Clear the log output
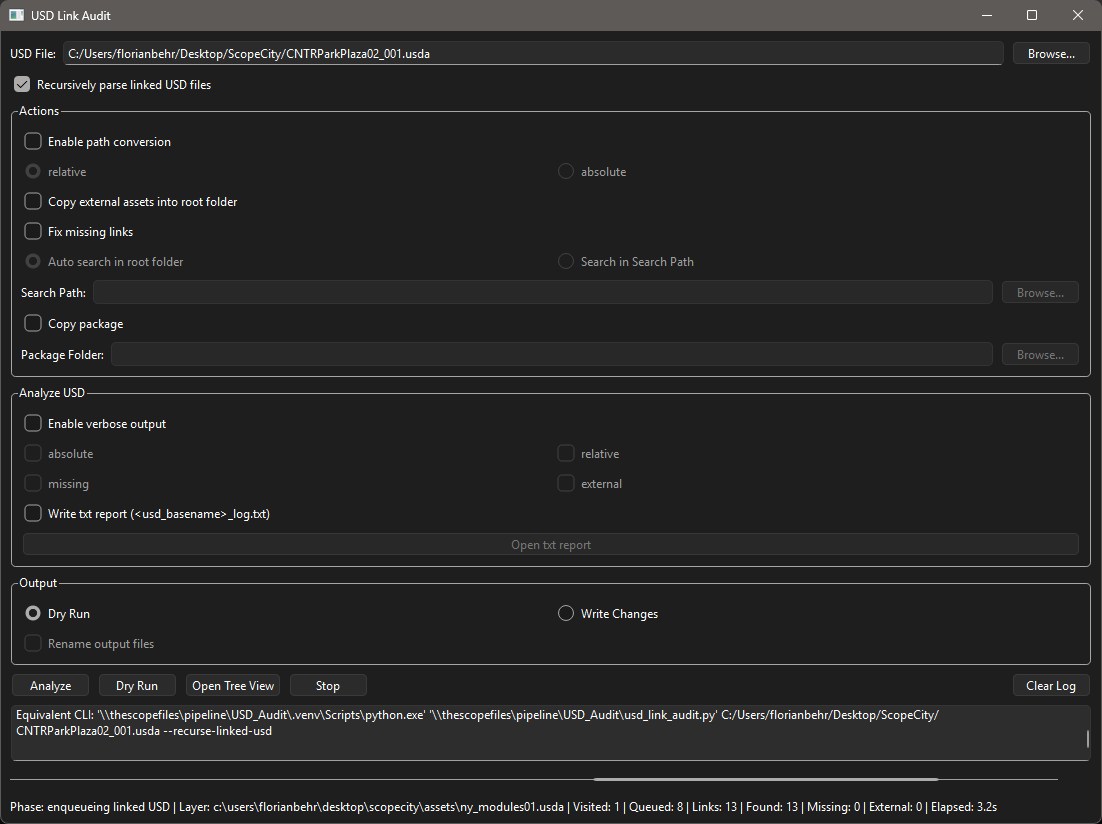 (1051, 685)
